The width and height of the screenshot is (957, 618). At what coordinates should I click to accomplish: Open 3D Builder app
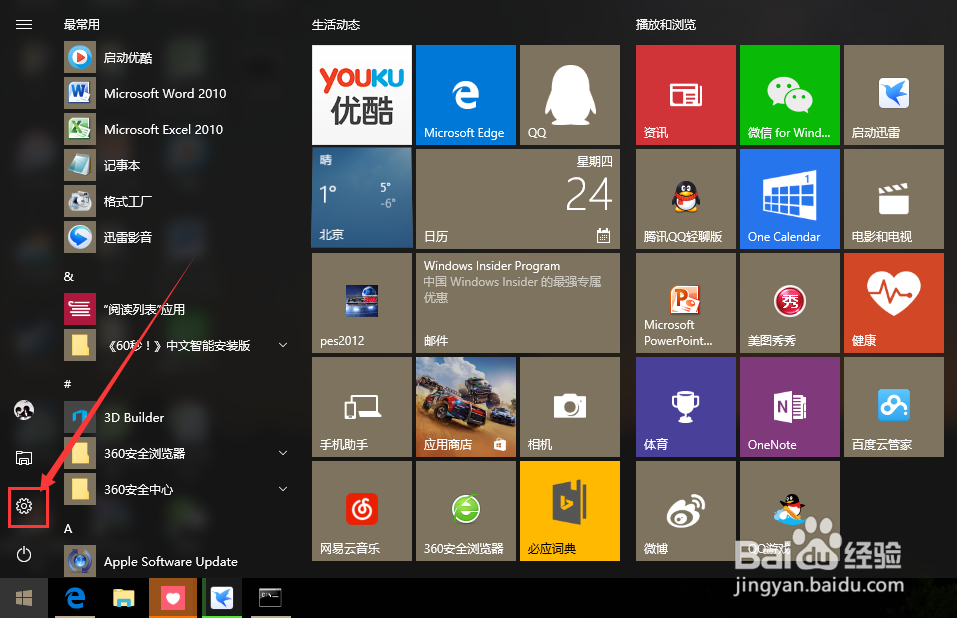click(x=176, y=417)
